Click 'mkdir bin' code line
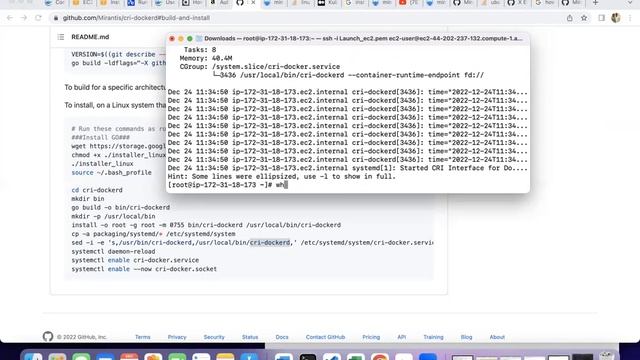 [88, 199]
